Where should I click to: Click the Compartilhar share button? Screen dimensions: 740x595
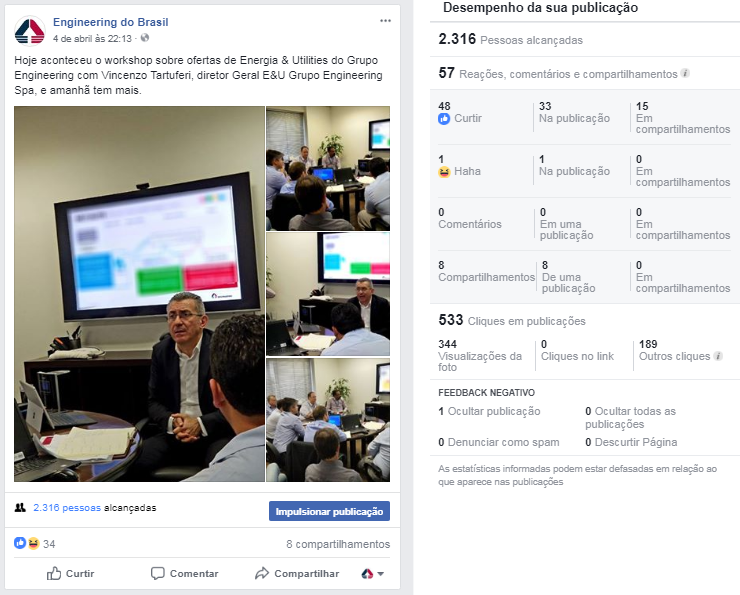[x=297, y=573]
